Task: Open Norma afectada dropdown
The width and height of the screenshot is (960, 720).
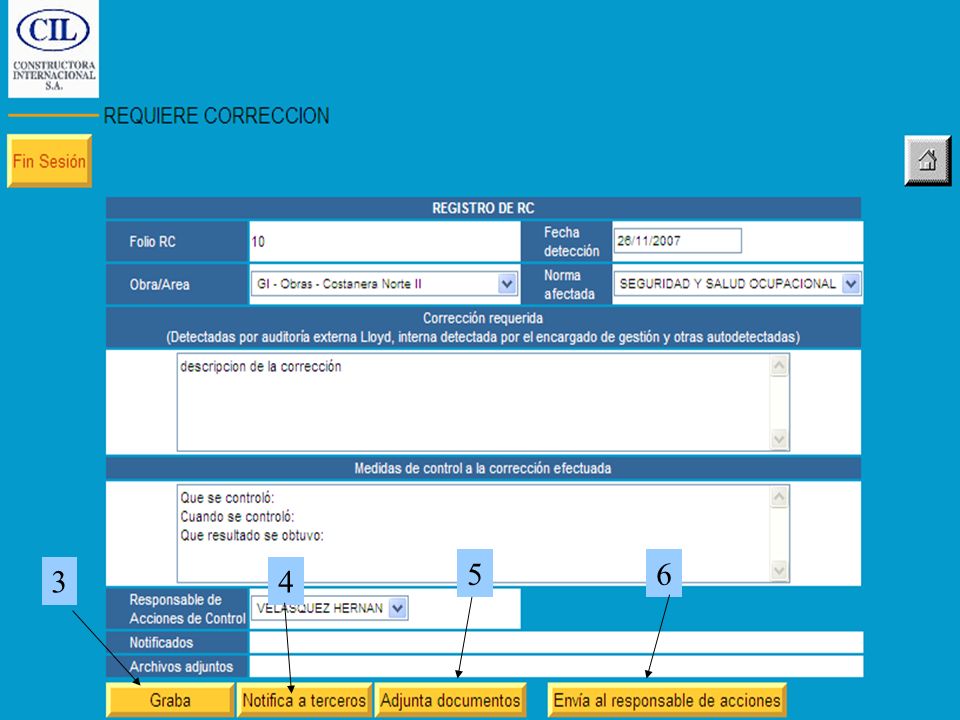Action: coord(738,284)
